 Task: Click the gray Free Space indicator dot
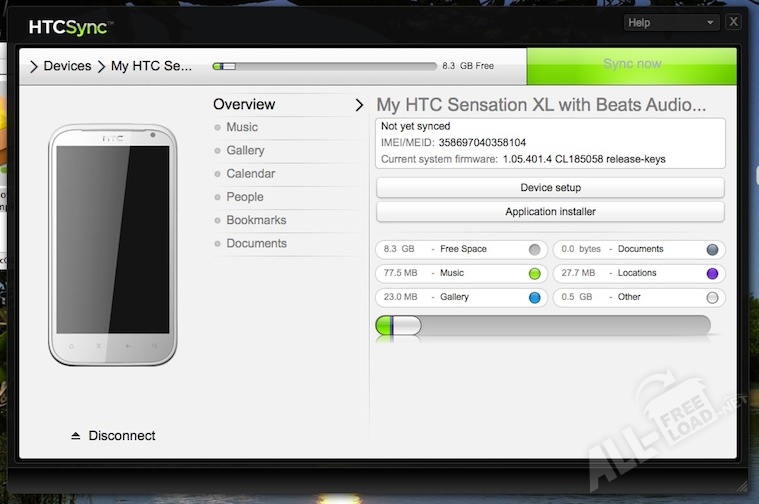pyautogui.click(x=534, y=250)
